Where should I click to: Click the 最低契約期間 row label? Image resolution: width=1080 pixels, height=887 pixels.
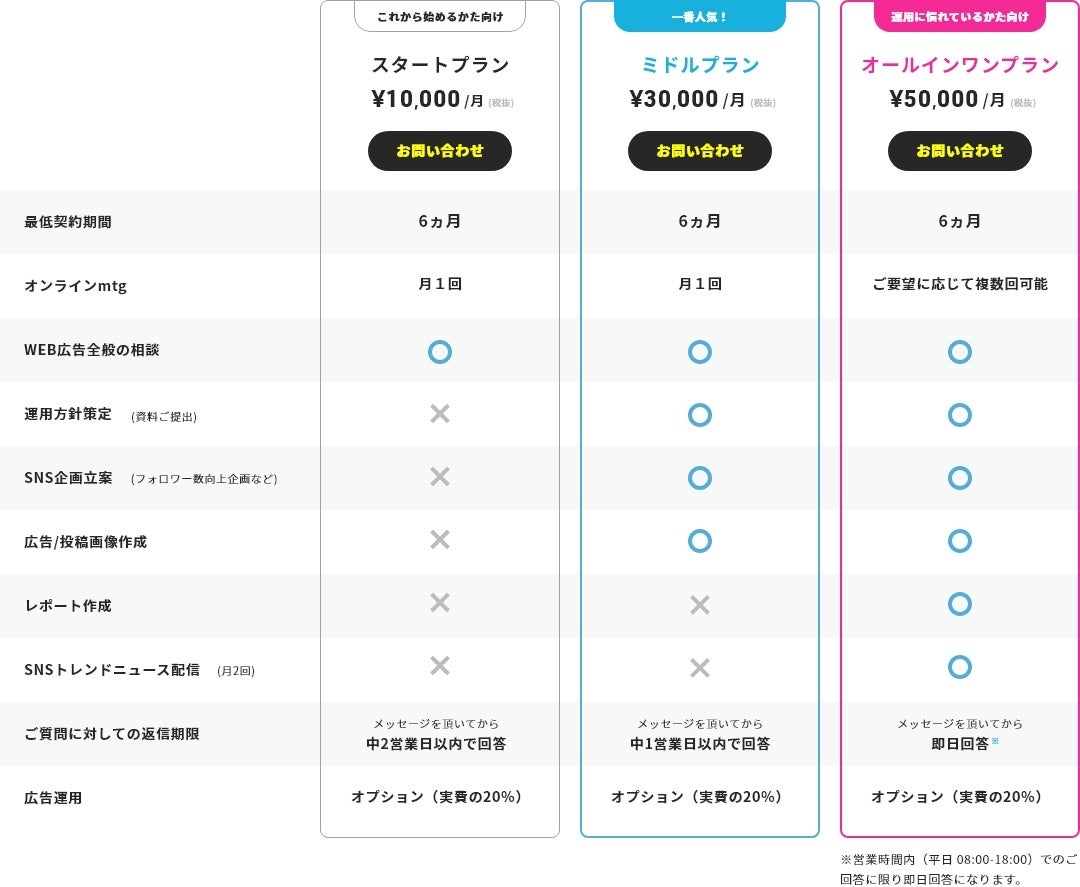coord(68,222)
